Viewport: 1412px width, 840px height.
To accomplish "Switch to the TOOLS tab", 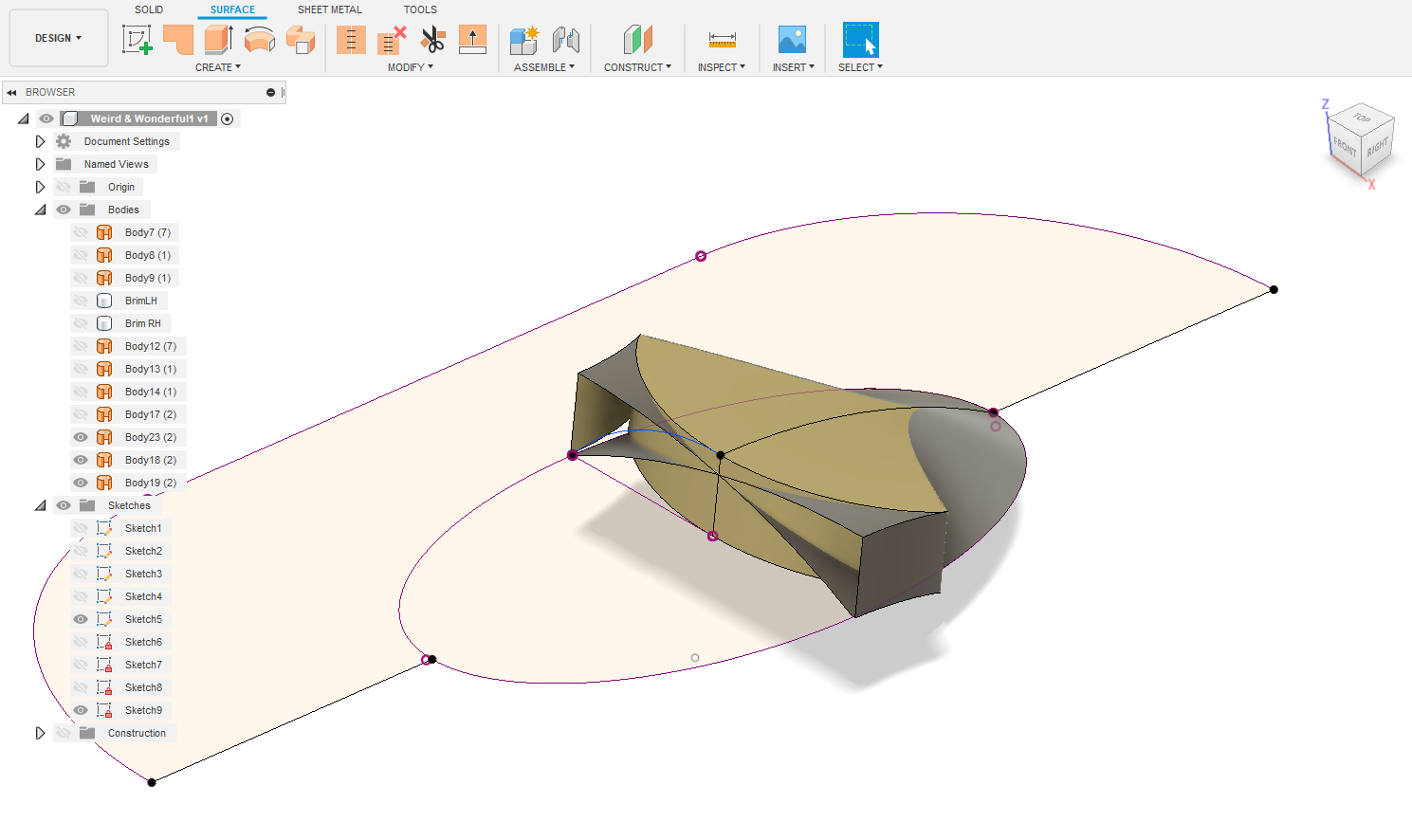I will pyautogui.click(x=420, y=9).
